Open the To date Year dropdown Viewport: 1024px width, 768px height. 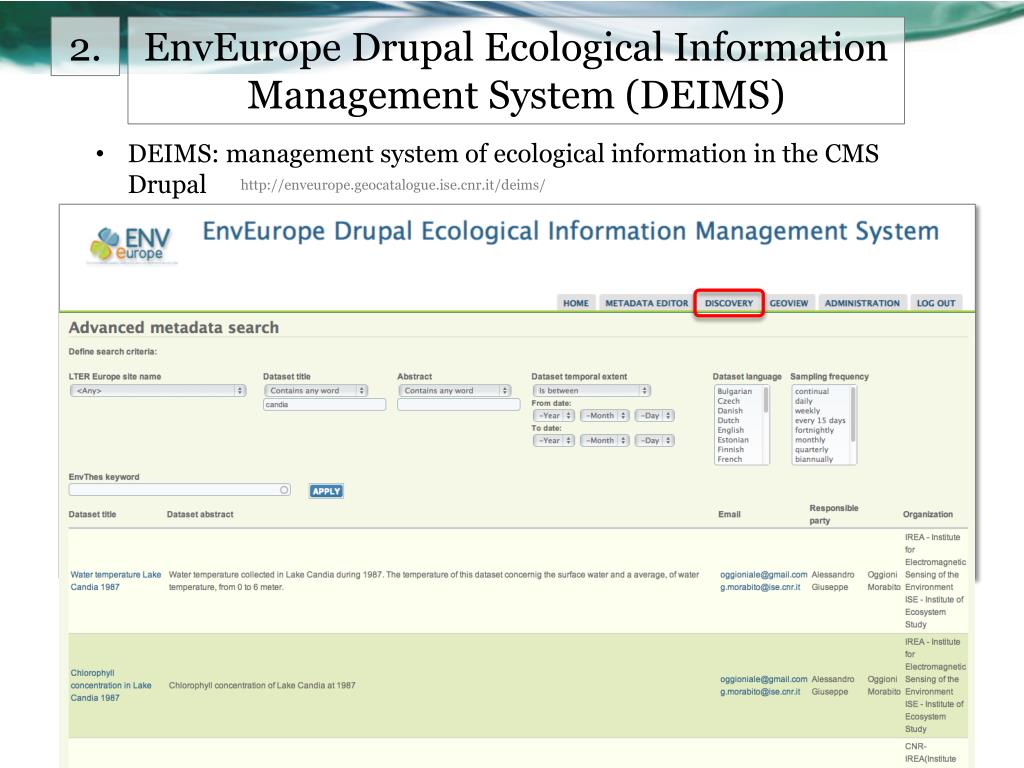tap(554, 440)
